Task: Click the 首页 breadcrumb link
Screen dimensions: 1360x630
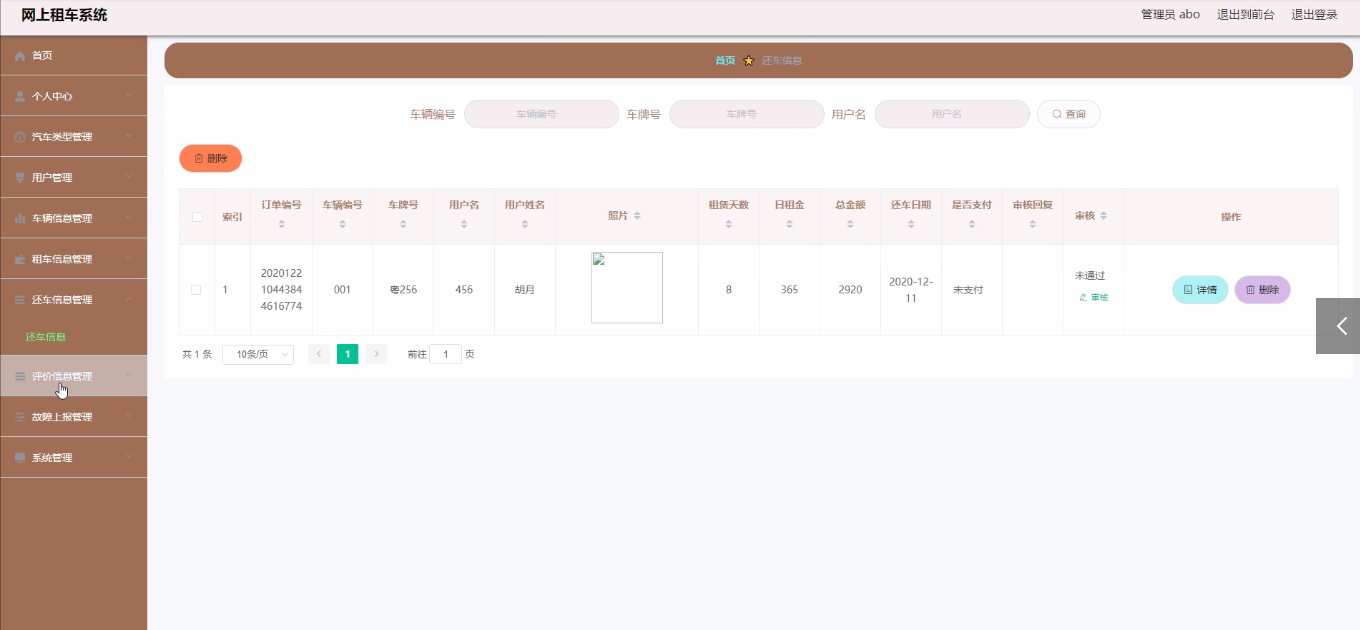Action: (x=725, y=60)
